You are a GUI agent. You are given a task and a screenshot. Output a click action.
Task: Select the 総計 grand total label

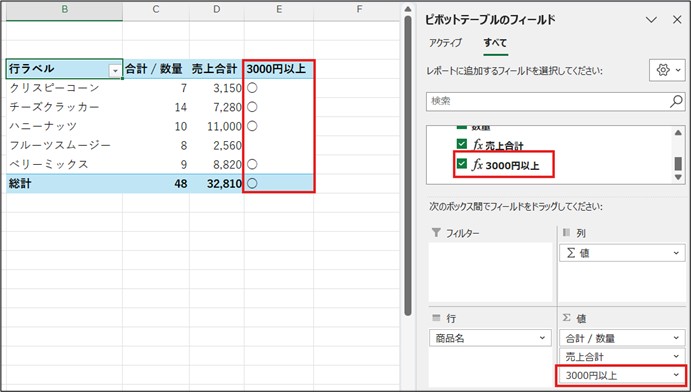(64, 184)
